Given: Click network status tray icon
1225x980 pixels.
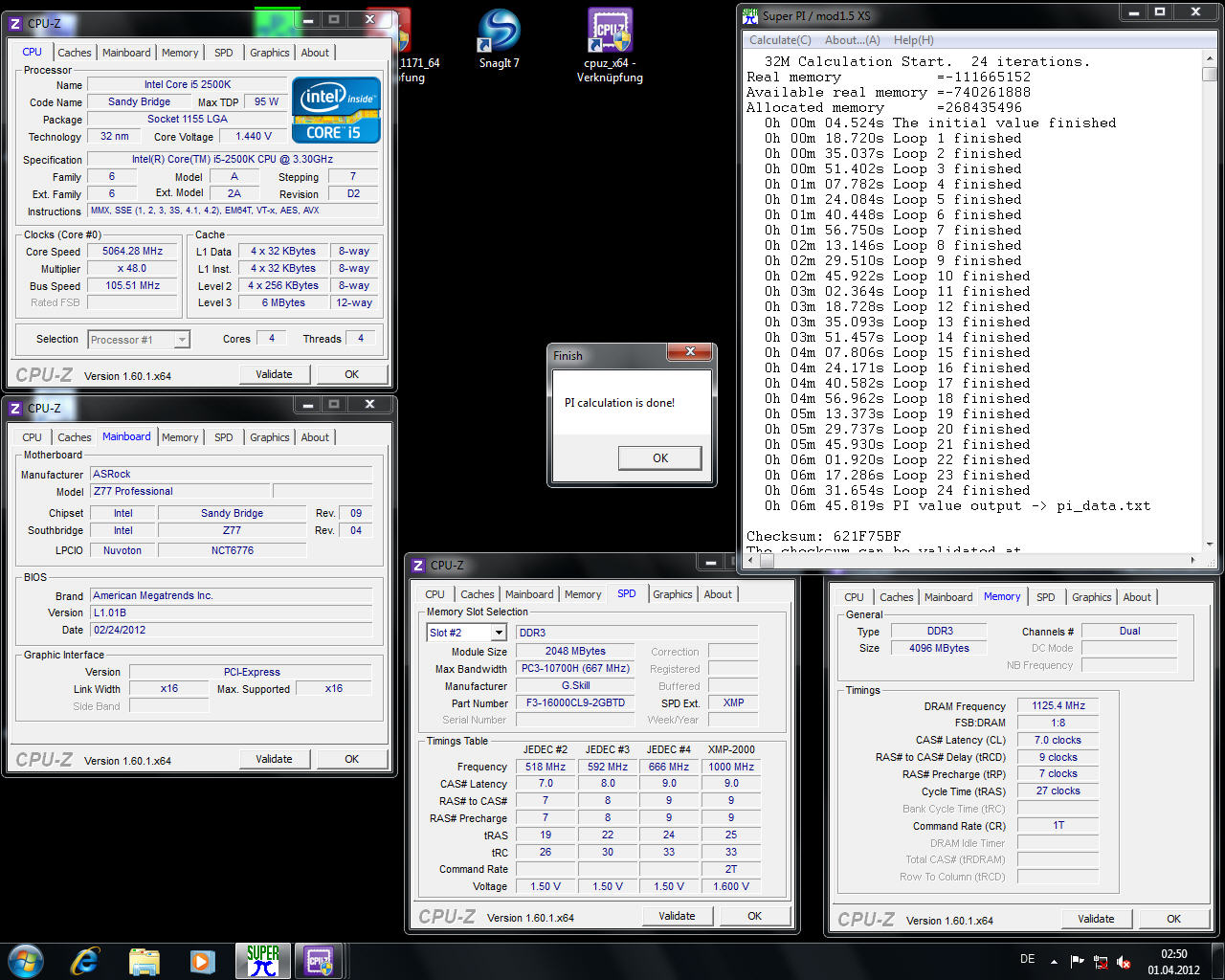Looking at the screenshot, I should pyautogui.click(x=1101, y=962).
